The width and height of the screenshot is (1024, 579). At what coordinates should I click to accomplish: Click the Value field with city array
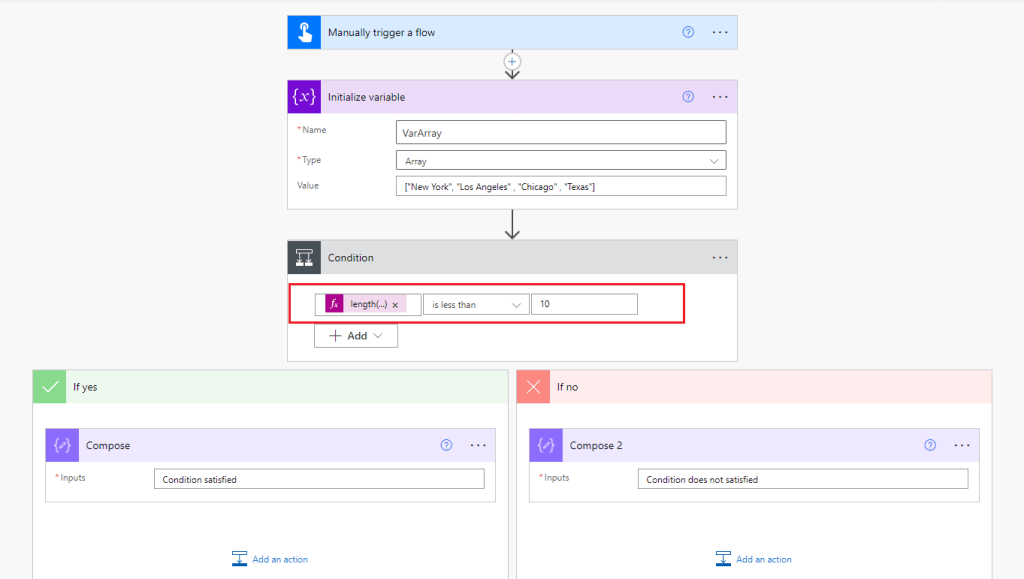pos(561,187)
